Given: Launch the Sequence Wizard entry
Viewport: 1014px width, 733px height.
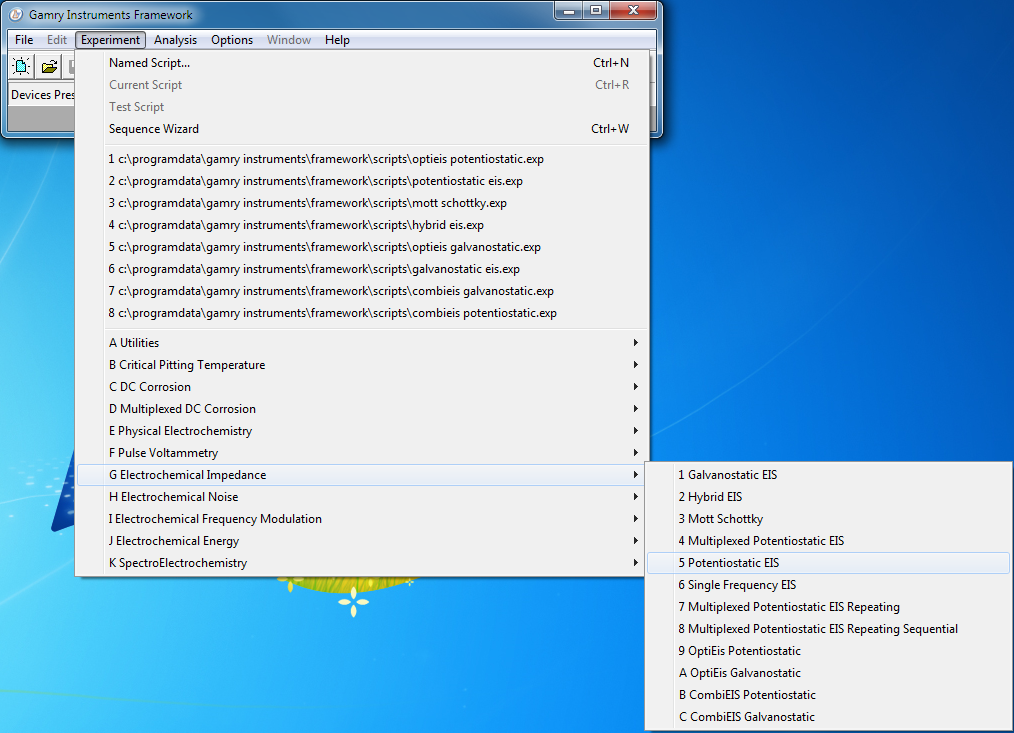Looking at the screenshot, I should [361, 129].
